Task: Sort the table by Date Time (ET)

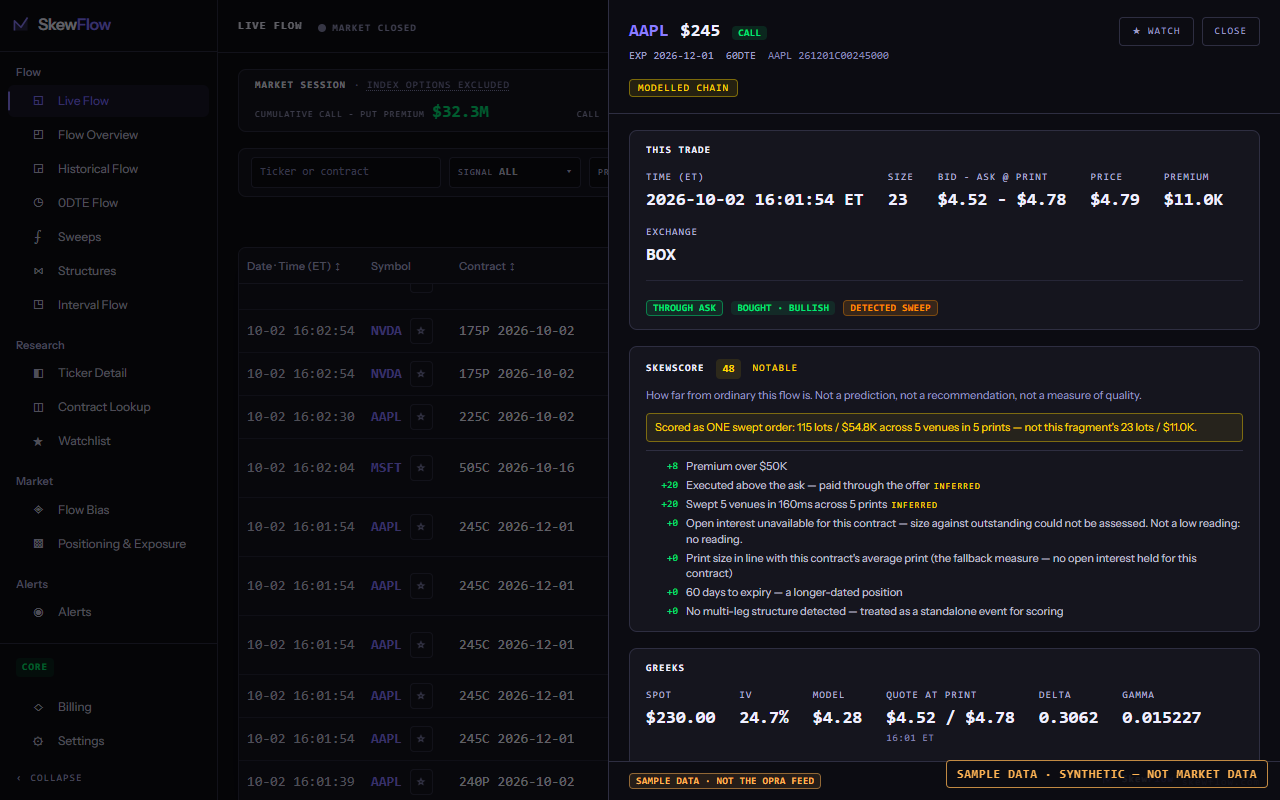Action: (x=294, y=267)
